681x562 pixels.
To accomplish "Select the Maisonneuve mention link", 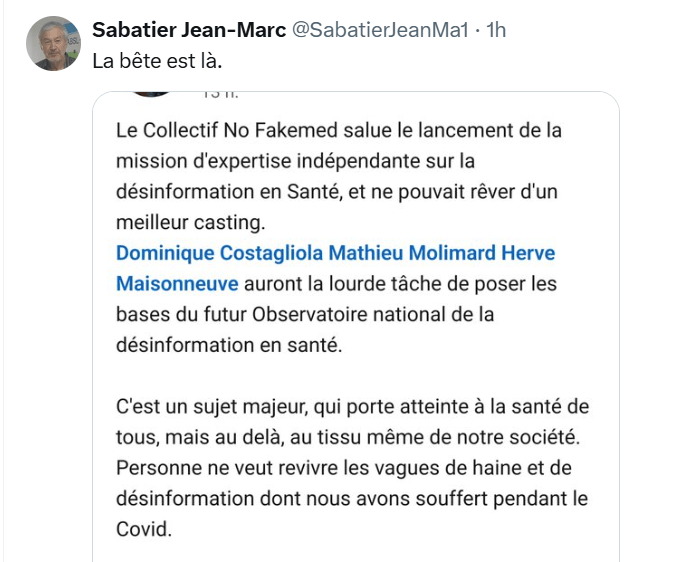I will tap(176, 284).
